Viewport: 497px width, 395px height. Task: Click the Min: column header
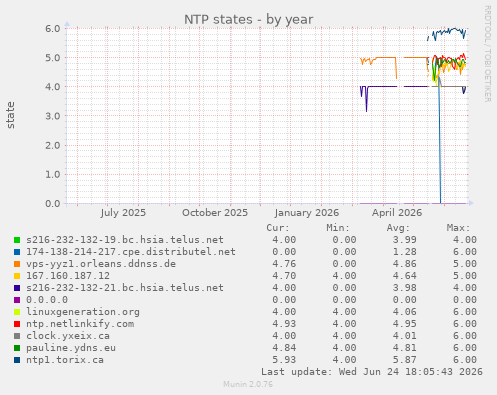click(x=338, y=228)
